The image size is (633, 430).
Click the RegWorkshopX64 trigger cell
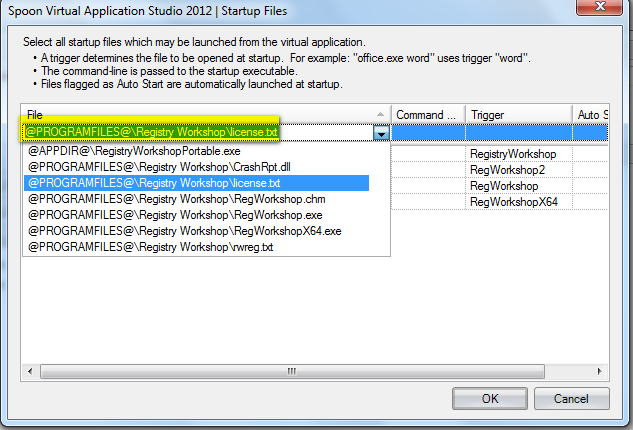519,202
